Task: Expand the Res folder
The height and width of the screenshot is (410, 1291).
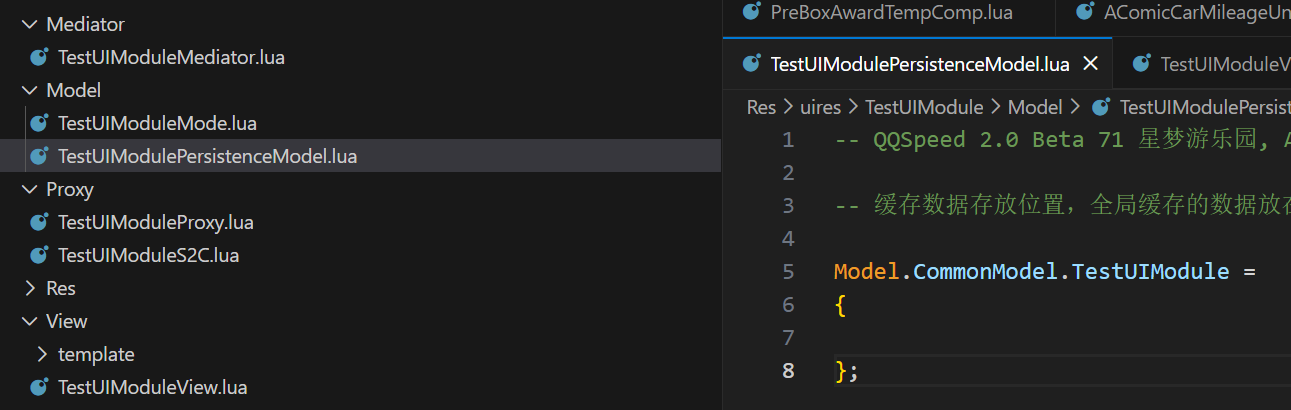Action: pos(28,289)
